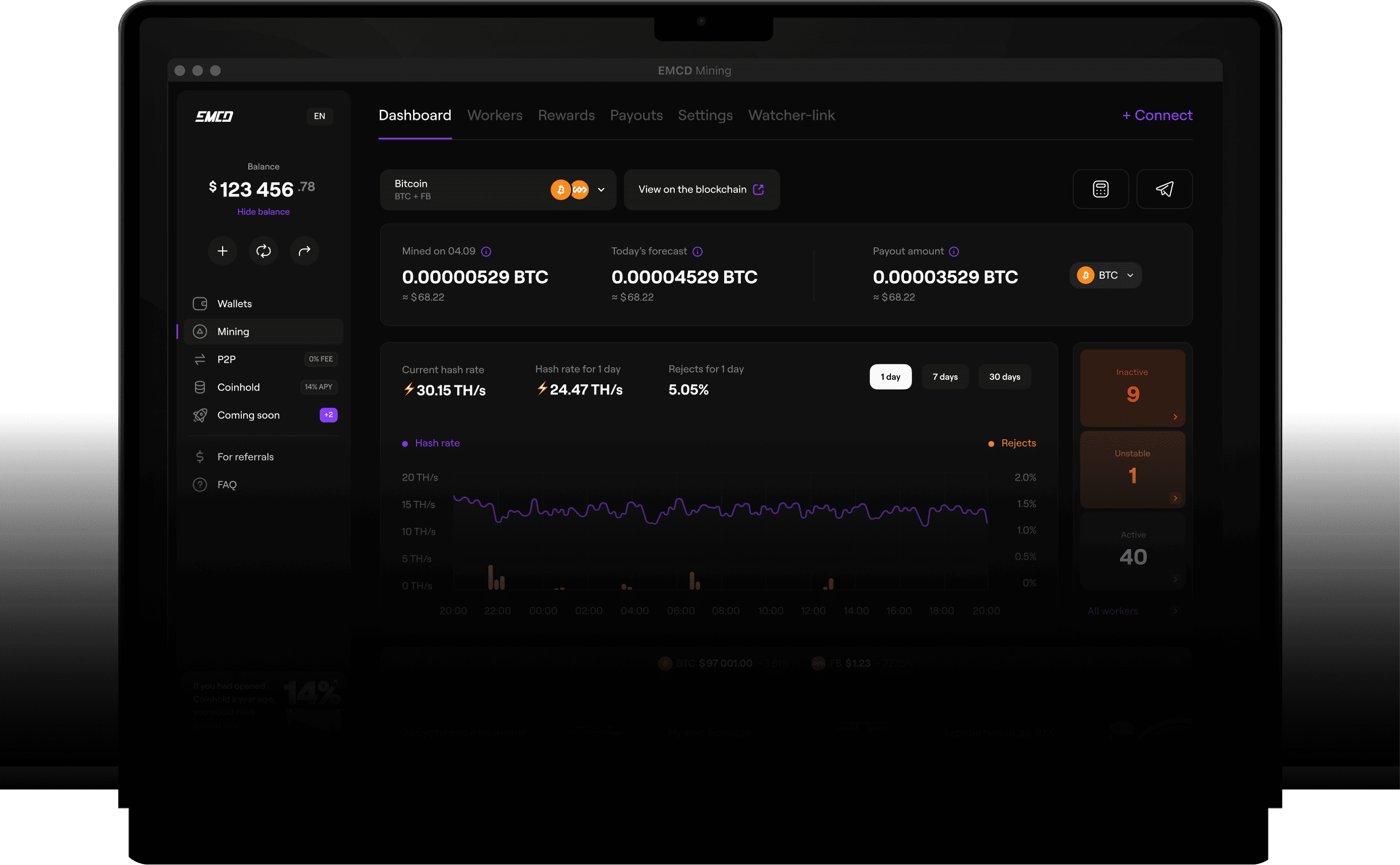Open the Payouts tab

coord(636,115)
